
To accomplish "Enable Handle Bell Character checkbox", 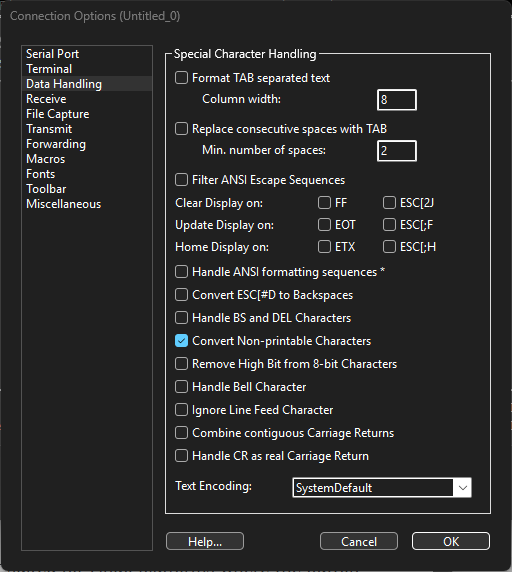I will coord(181,387).
